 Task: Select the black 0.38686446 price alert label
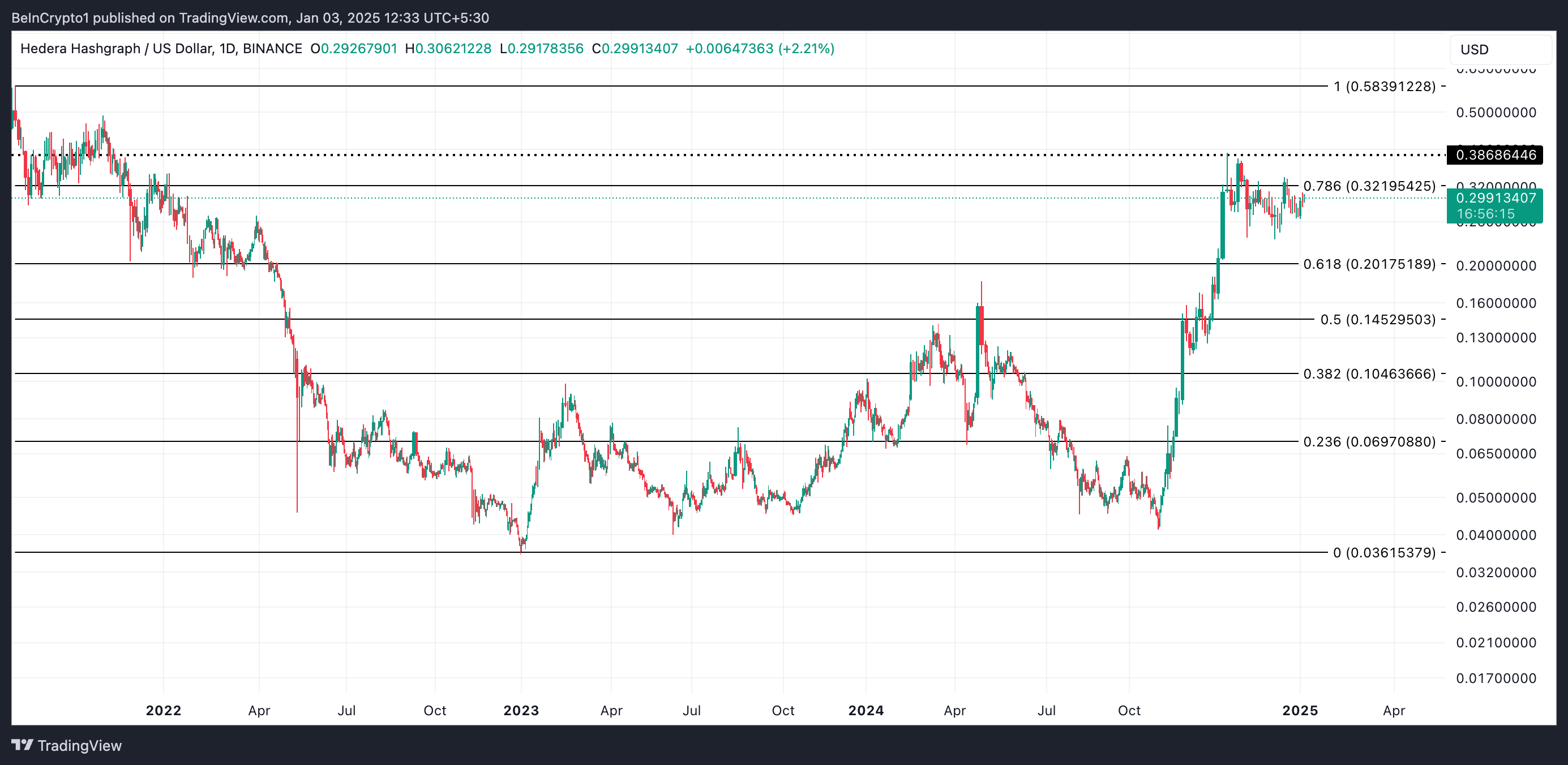(1496, 154)
